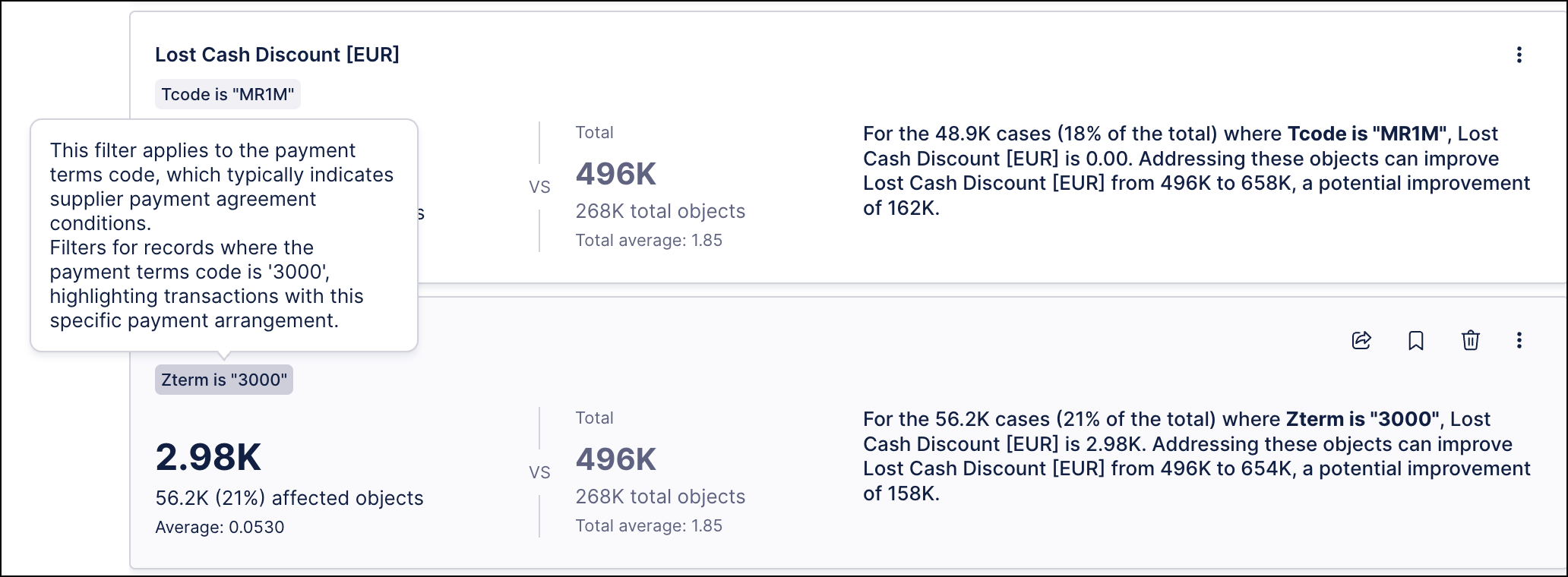Select 268K total objects in the Tcode card
The width and height of the screenshot is (1568, 577).
(x=660, y=211)
